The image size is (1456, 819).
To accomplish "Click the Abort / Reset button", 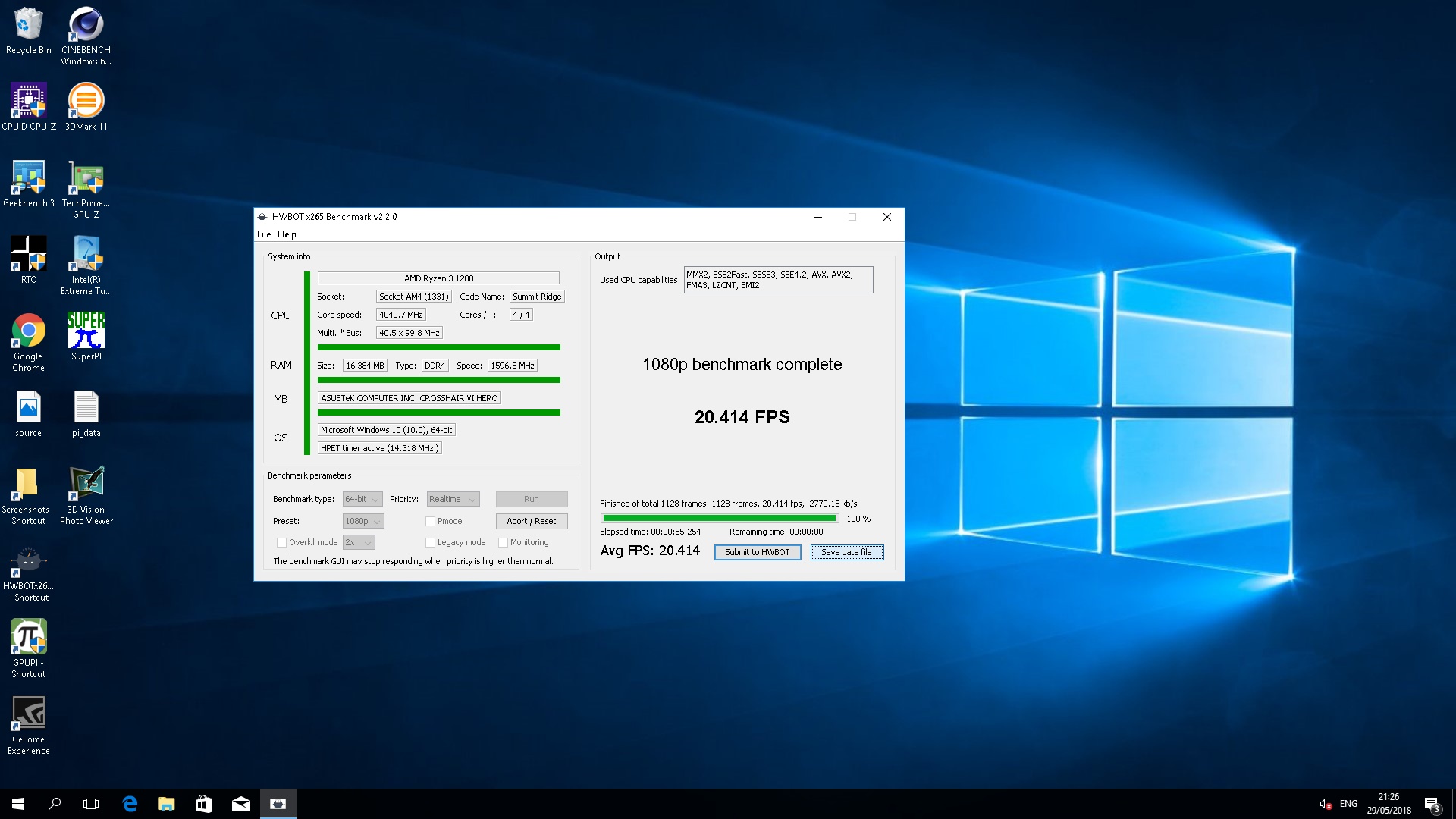I will pyautogui.click(x=532, y=521).
